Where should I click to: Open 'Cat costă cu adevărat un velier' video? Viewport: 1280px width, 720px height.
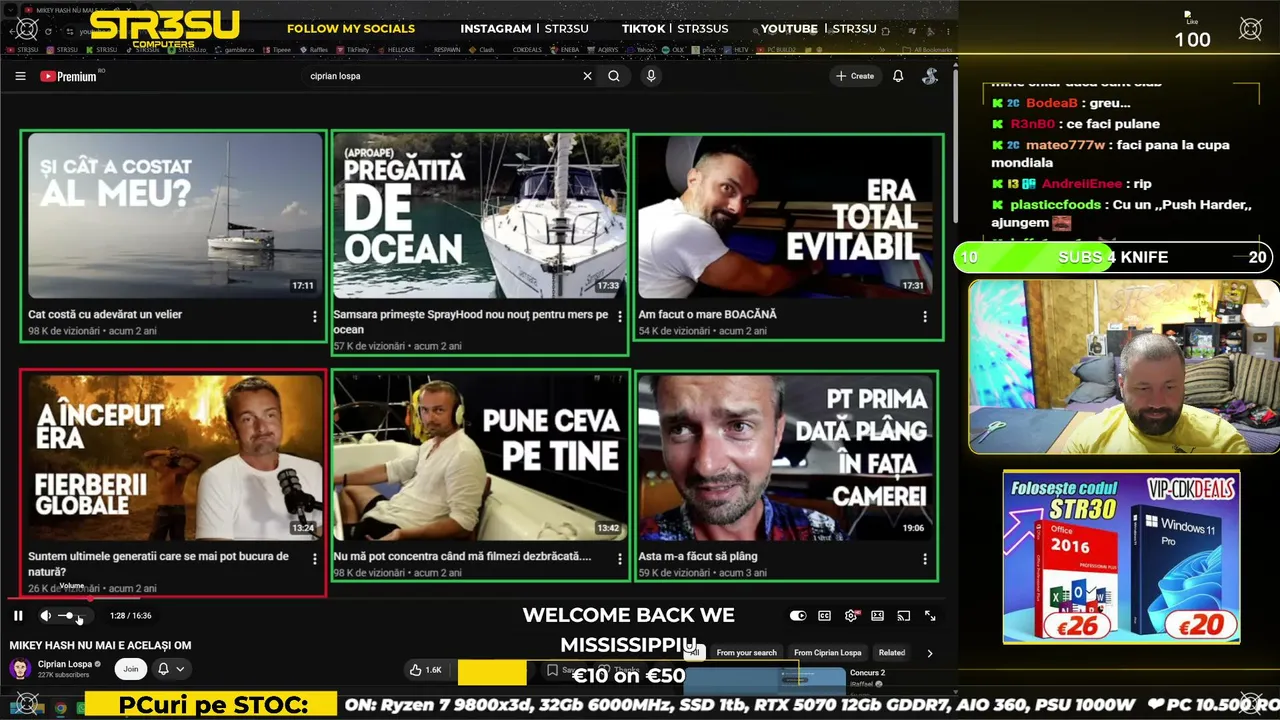(x=174, y=215)
